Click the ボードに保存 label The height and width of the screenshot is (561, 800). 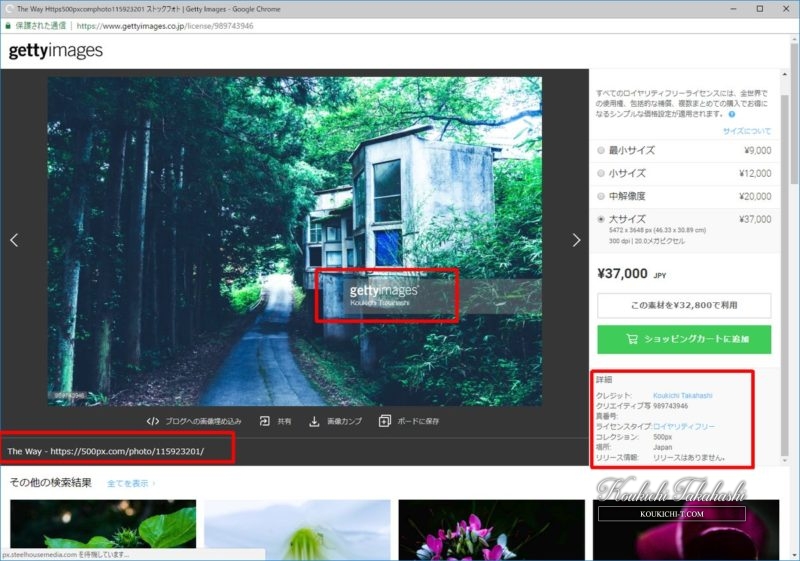[418, 421]
